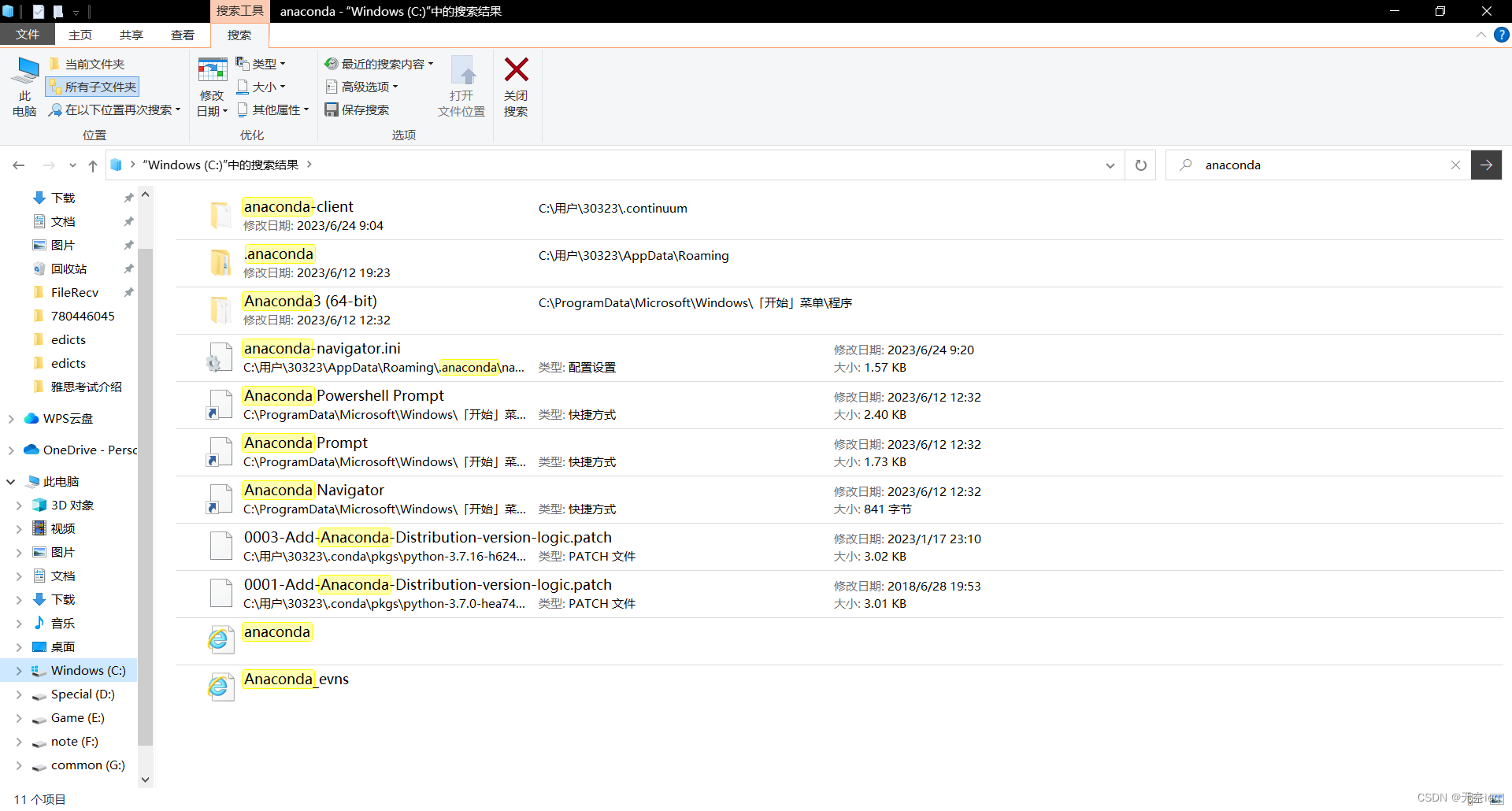This screenshot has width=1512, height=811.
Task: Click 搜索工具 contextual tab header
Action: point(240,11)
